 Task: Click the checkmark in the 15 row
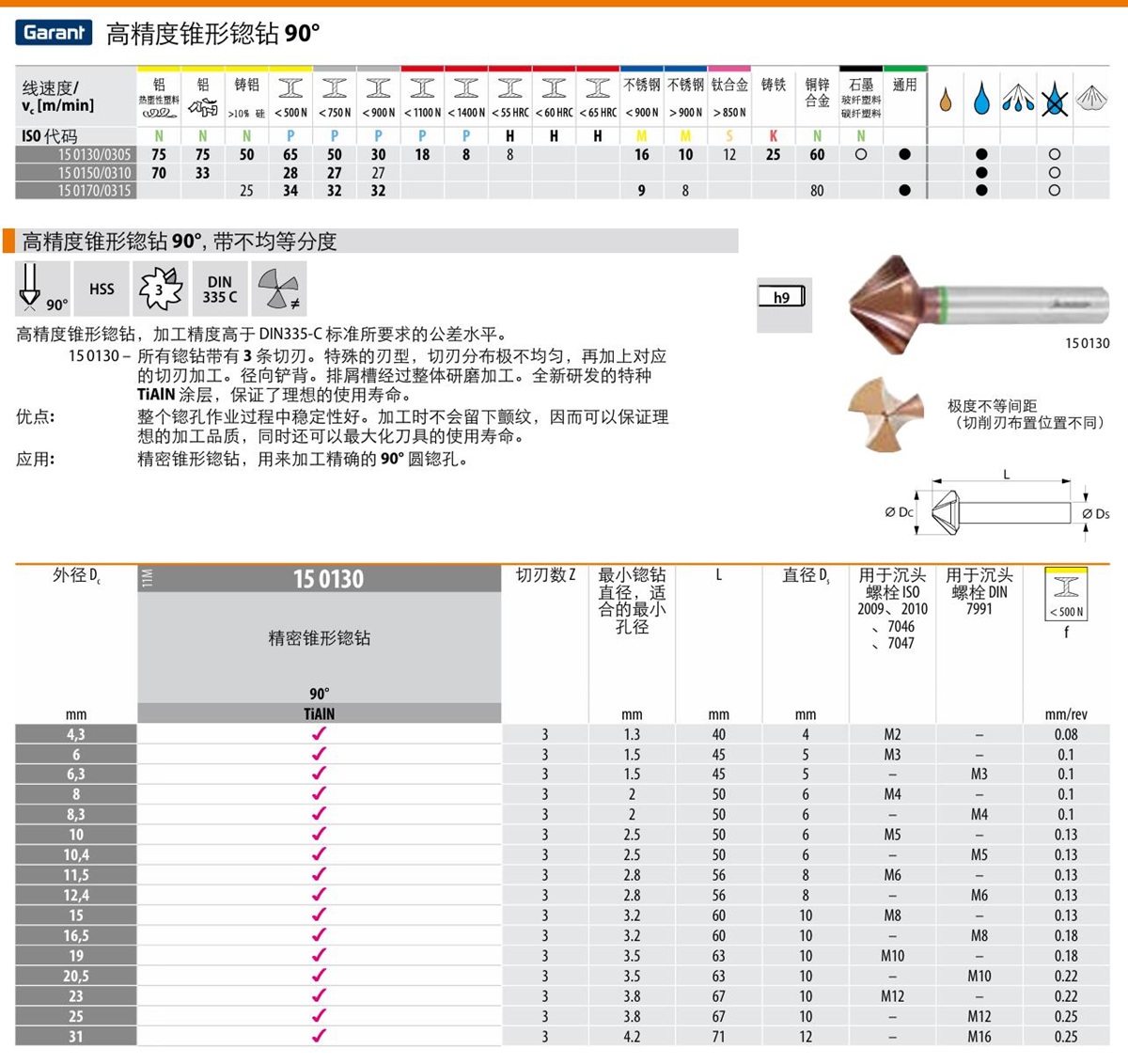coord(319,915)
